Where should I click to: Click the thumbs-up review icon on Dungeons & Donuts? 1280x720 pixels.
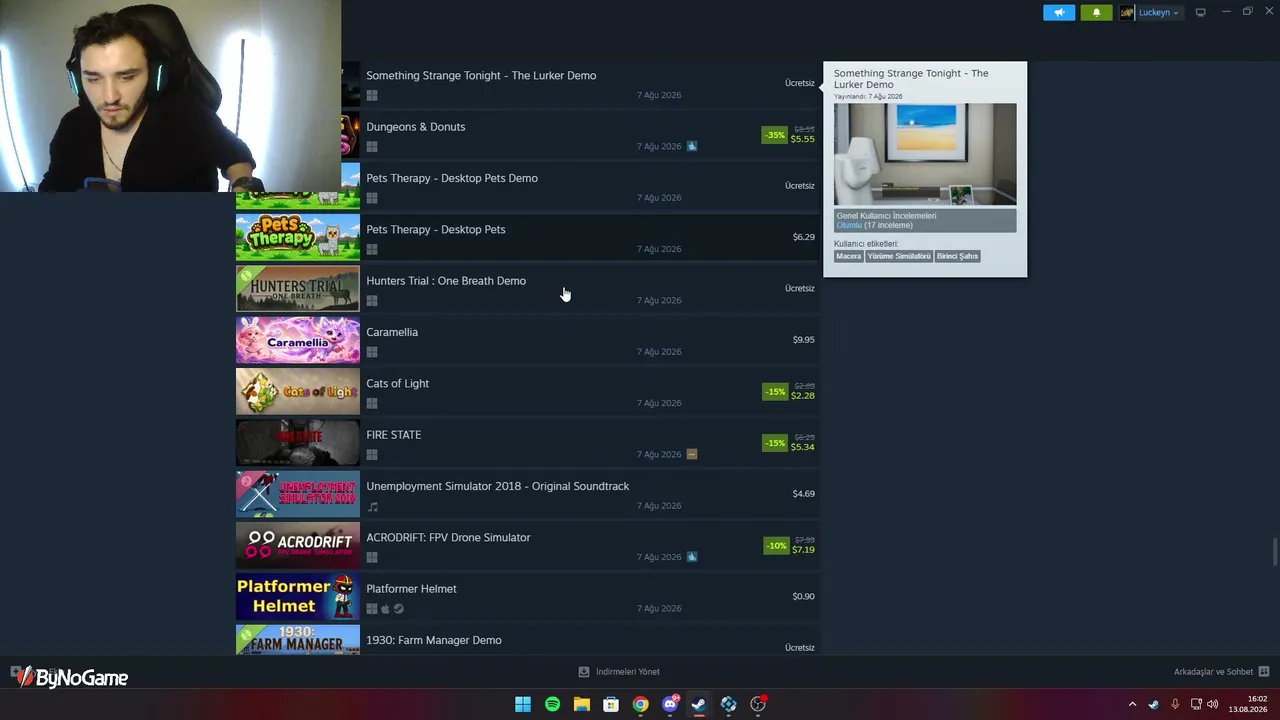coord(691,146)
